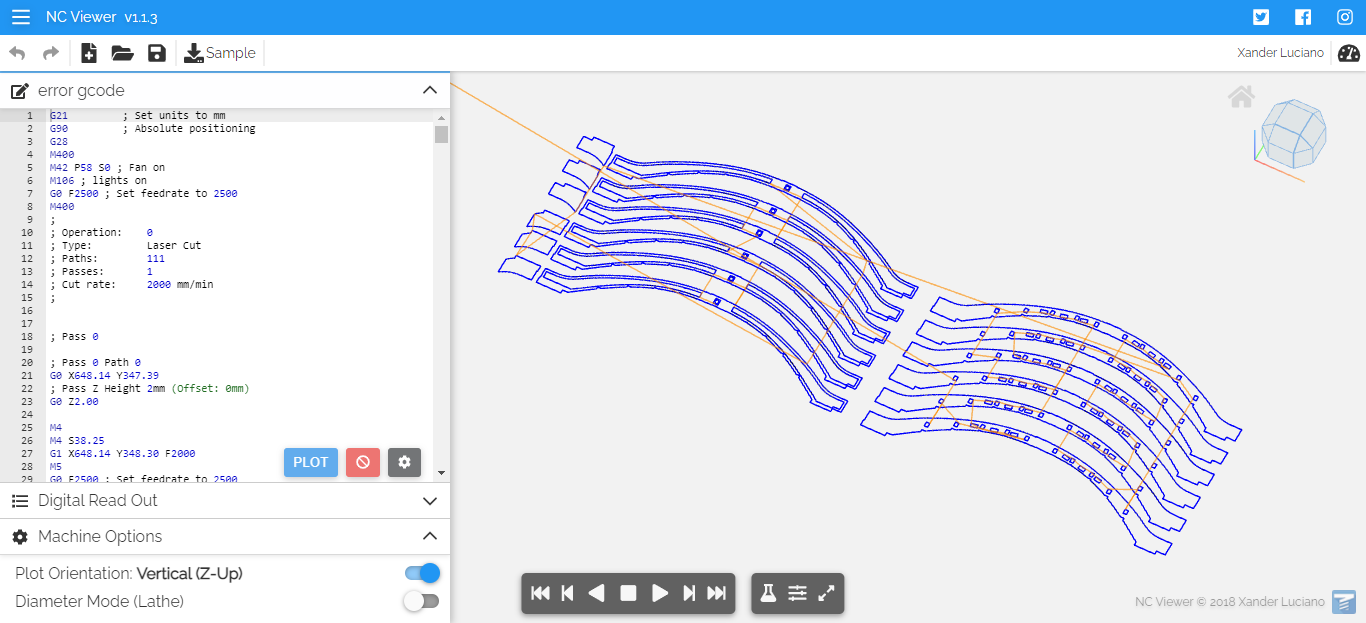
Task: Play the toolpath simulation forward
Action: point(659,593)
